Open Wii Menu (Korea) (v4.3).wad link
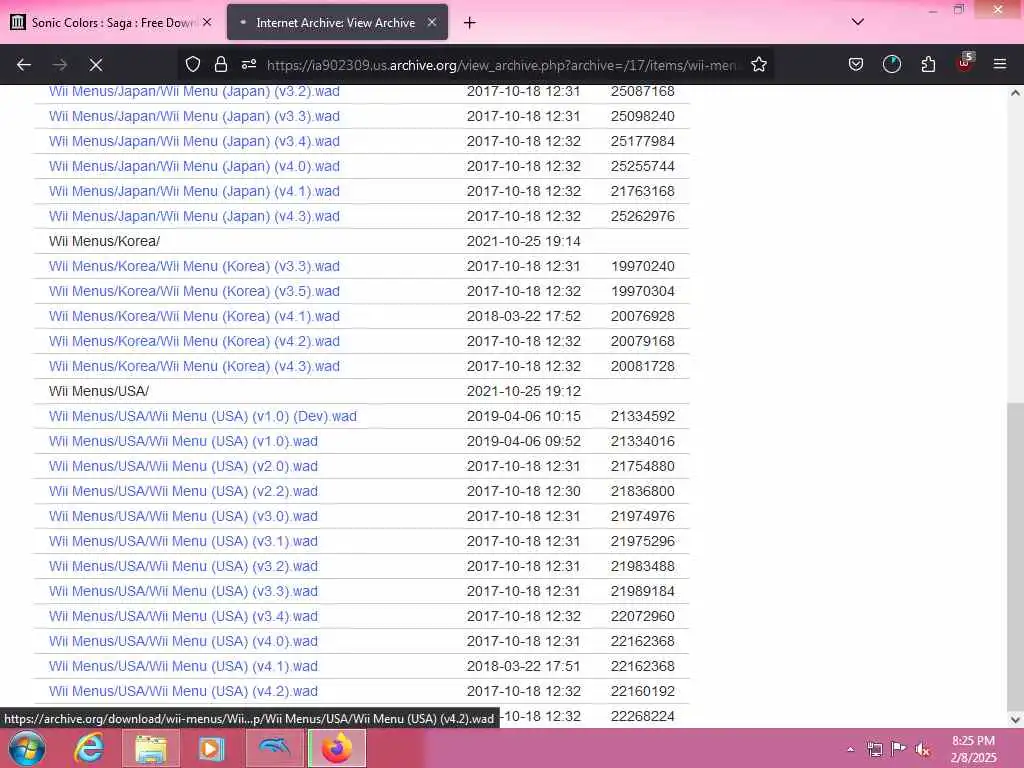1024x768 pixels. tap(194, 366)
